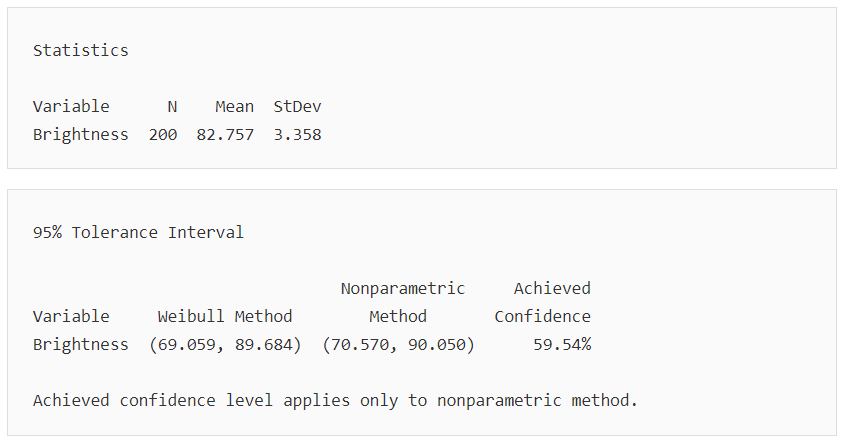This screenshot has width=844, height=441.
Task: Click the Nonparametric column header text
Action: point(403,289)
